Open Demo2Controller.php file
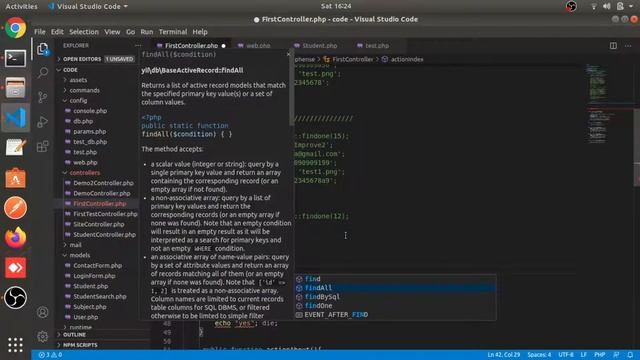The height and width of the screenshot is (360, 640). tap(103, 183)
